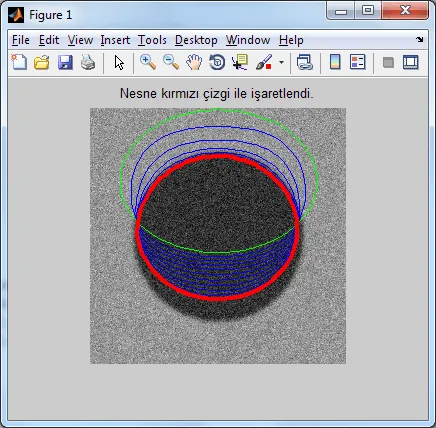Screen dimensions: 436x428
Task: Open the Tools menu
Action: (152, 40)
